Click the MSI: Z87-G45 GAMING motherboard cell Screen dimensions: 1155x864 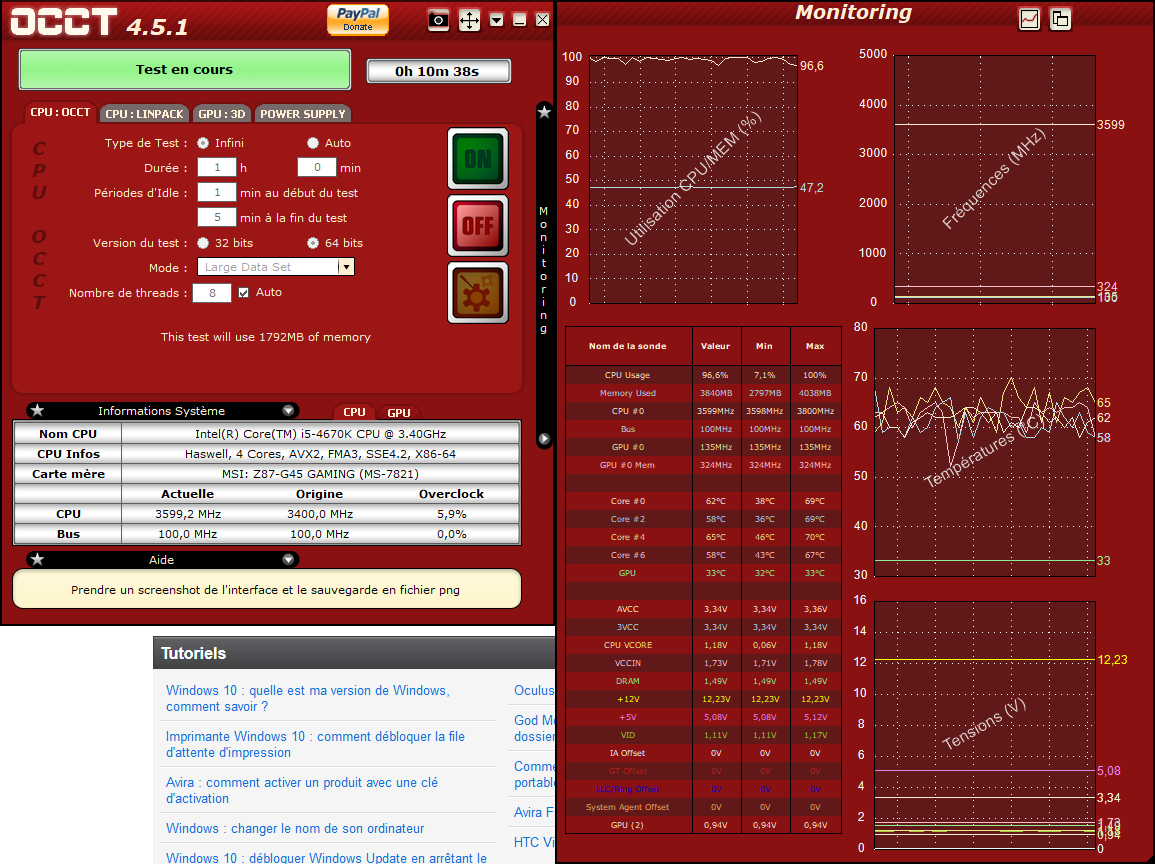[x=320, y=474]
